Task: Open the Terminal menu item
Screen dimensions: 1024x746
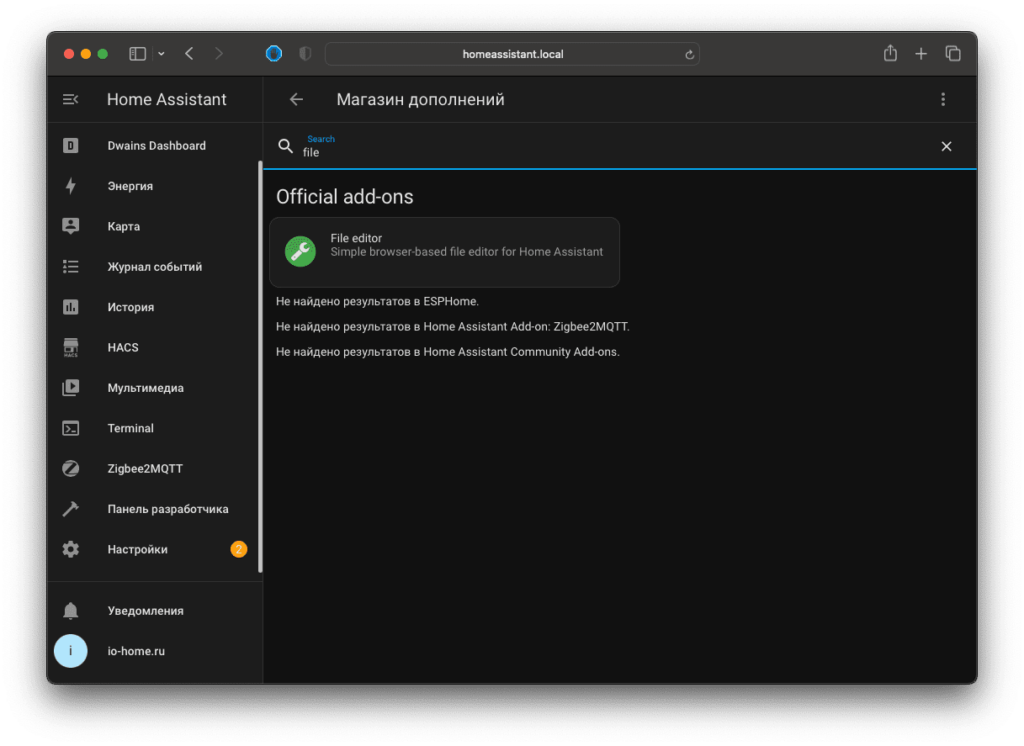Action: click(155, 429)
